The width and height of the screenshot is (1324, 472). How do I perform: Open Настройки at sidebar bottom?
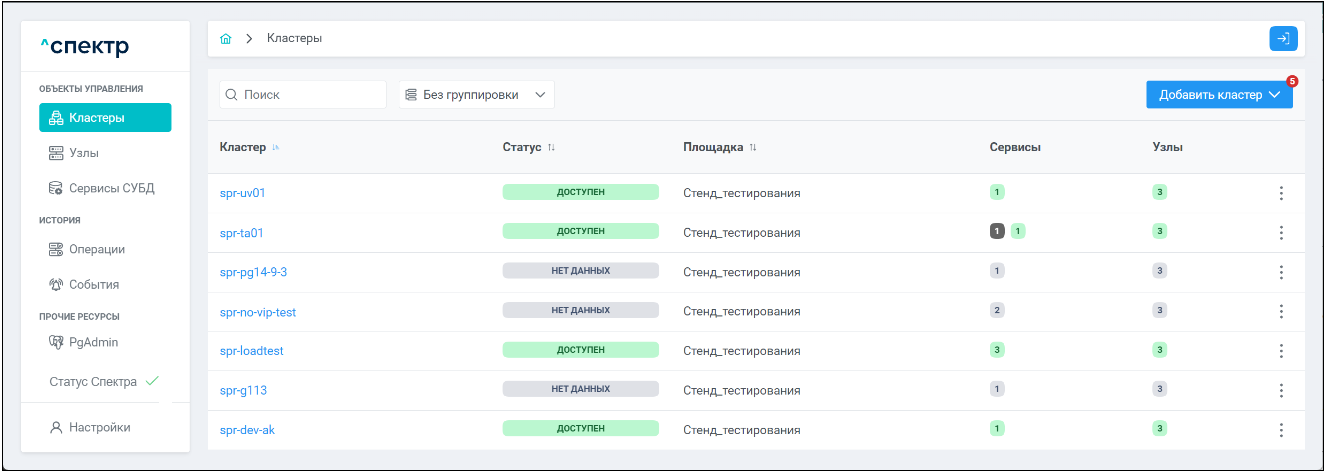point(99,427)
